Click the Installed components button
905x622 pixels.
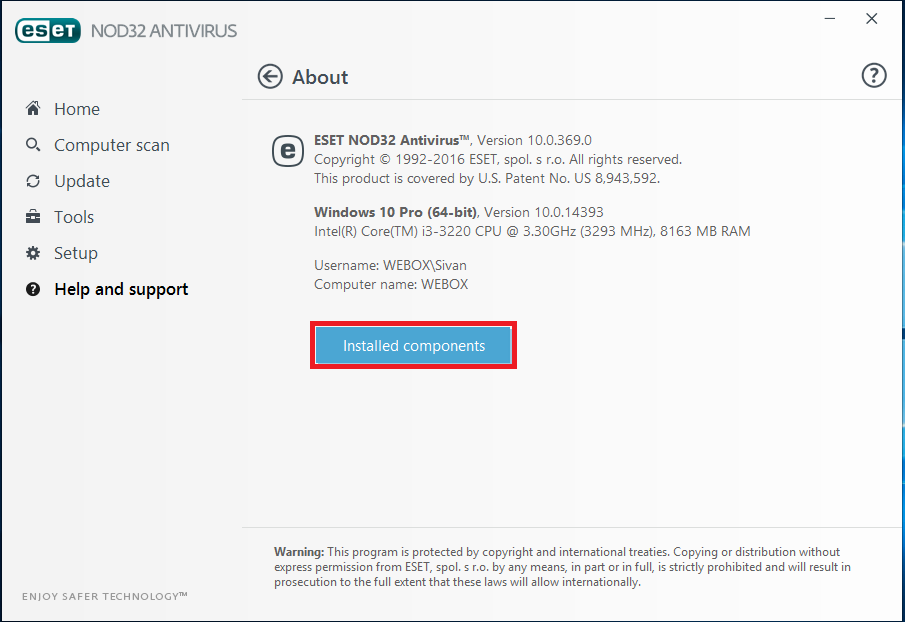click(413, 345)
